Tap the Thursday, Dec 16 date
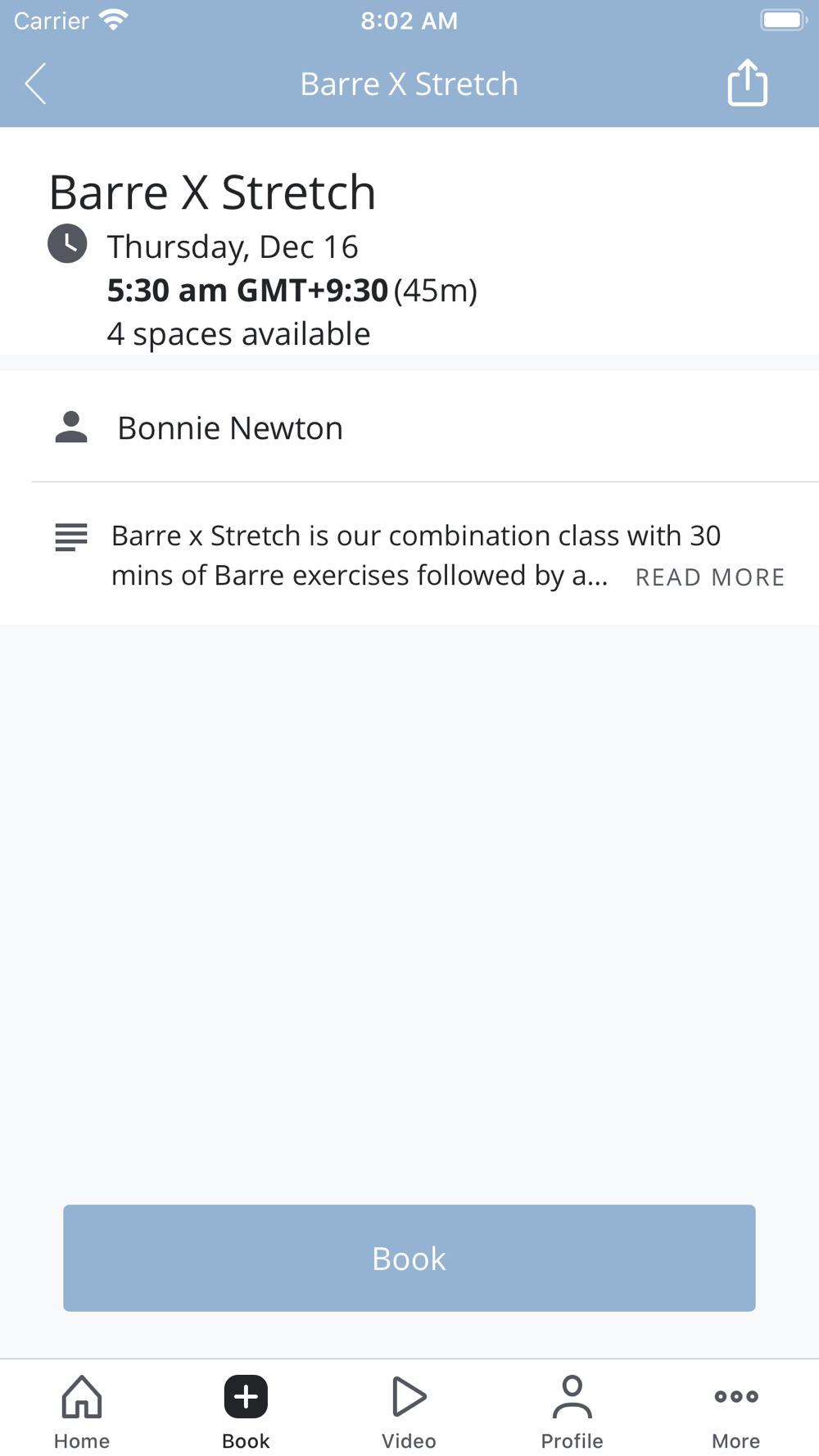819x1456 pixels. (233, 246)
